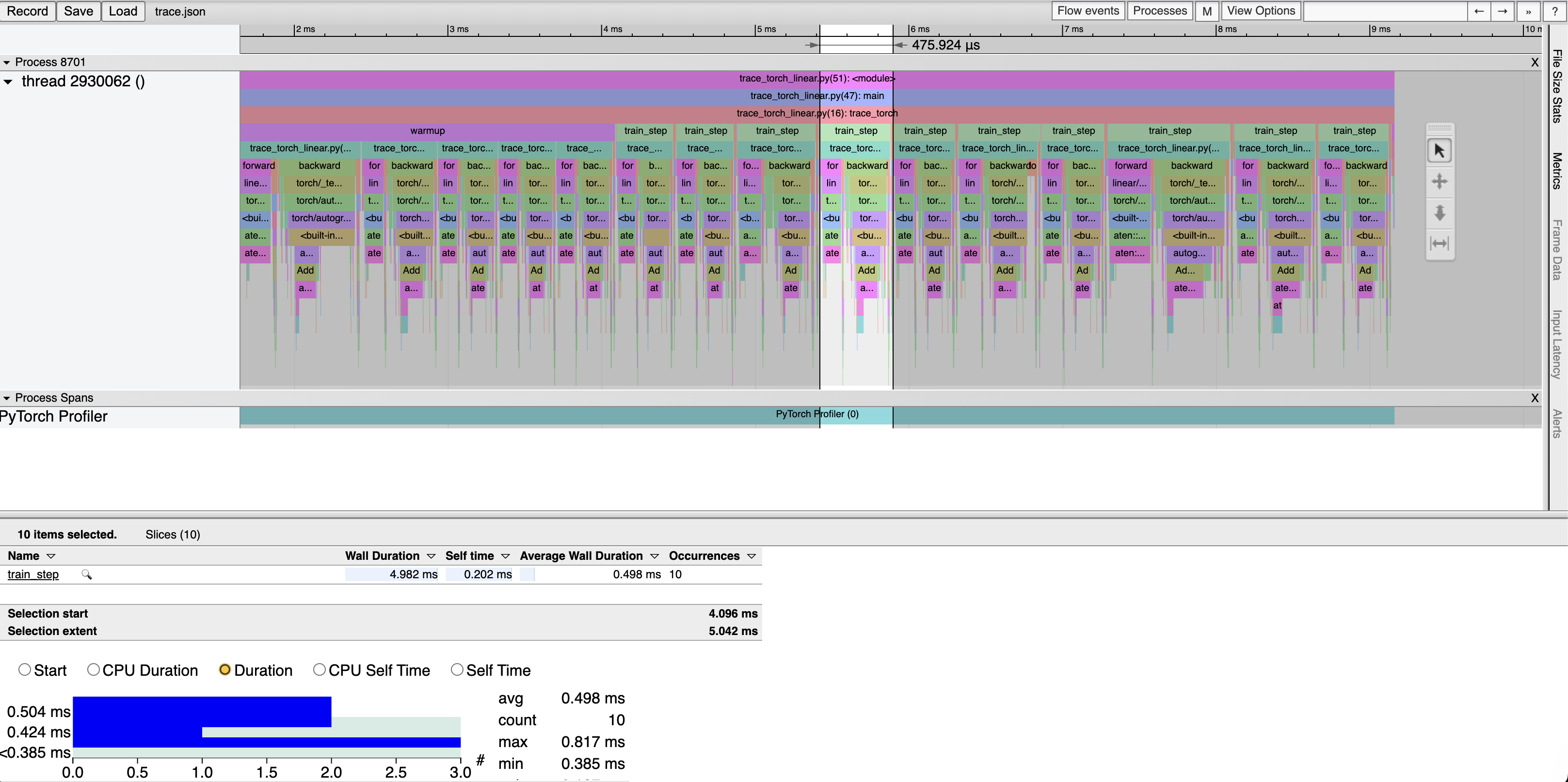Select the timing measurement tool

click(x=1439, y=244)
